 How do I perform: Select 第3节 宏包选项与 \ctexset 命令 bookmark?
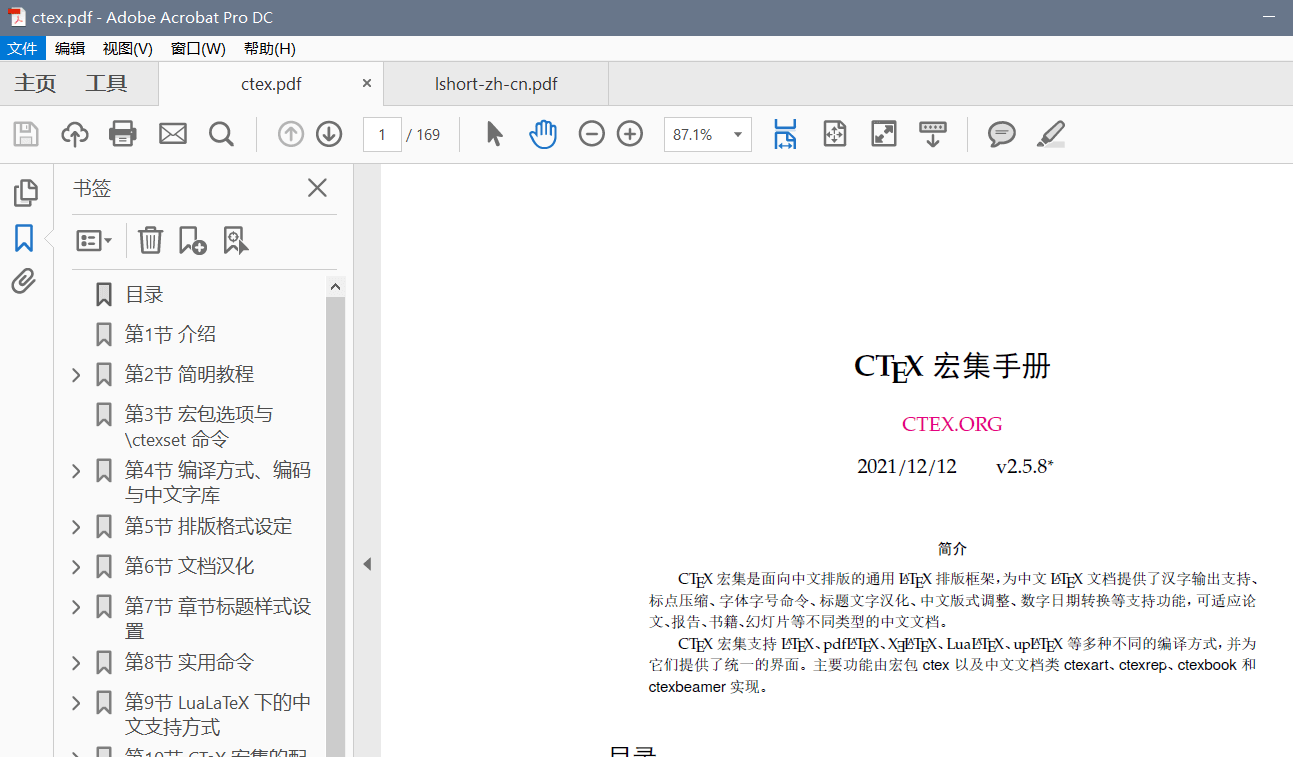pos(198,427)
